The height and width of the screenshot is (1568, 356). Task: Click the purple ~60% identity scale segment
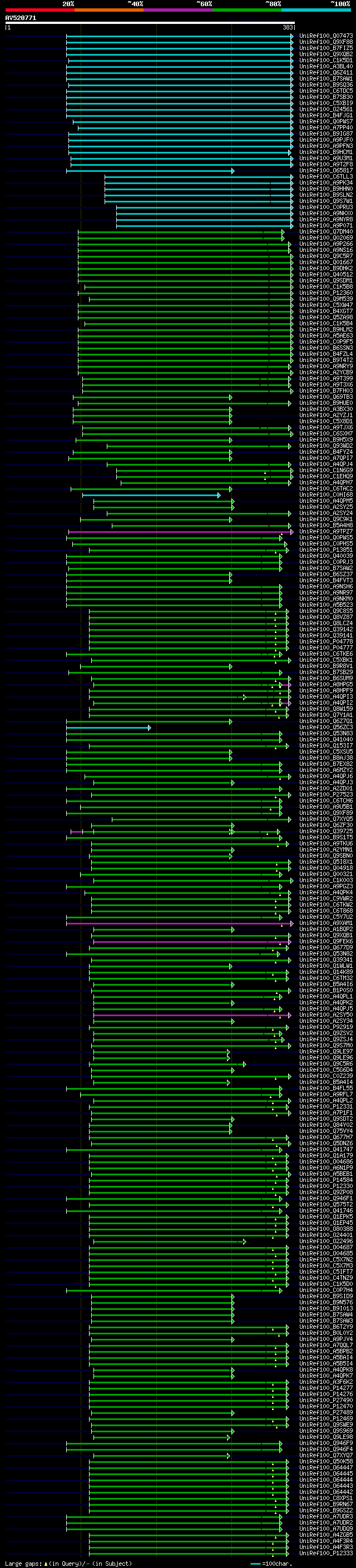tap(179, 10)
